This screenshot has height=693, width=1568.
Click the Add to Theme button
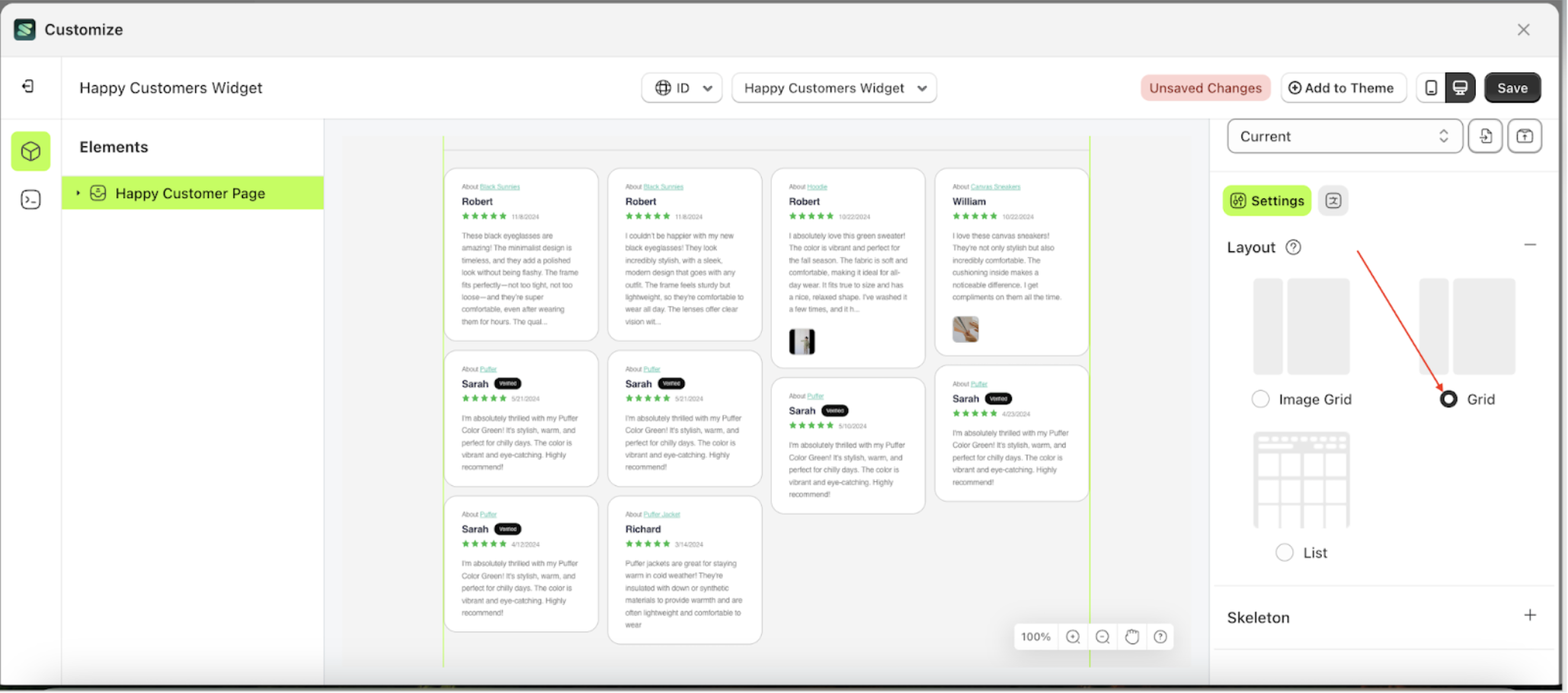(x=1343, y=88)
